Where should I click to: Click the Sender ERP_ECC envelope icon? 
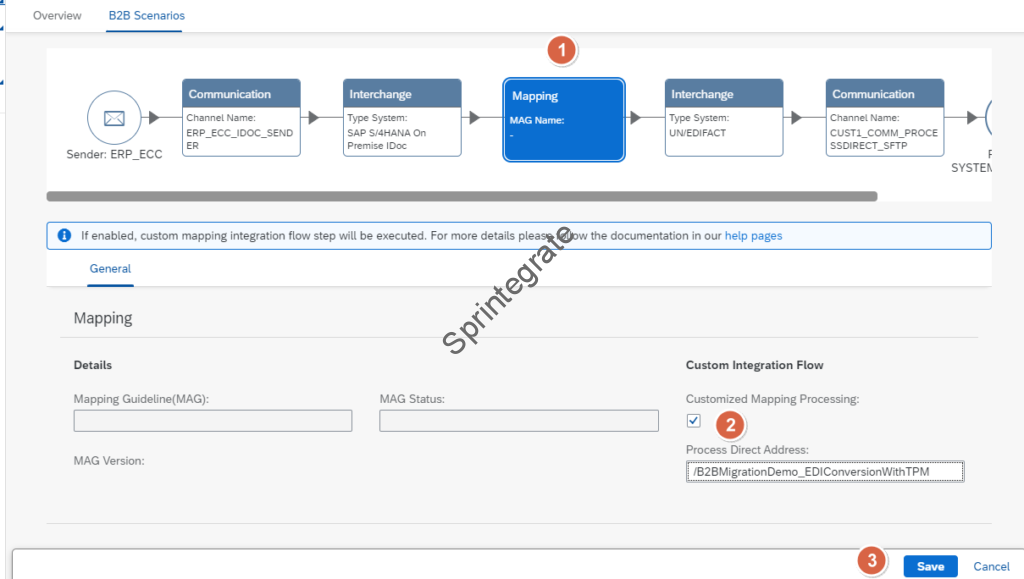tap(113, 118)
